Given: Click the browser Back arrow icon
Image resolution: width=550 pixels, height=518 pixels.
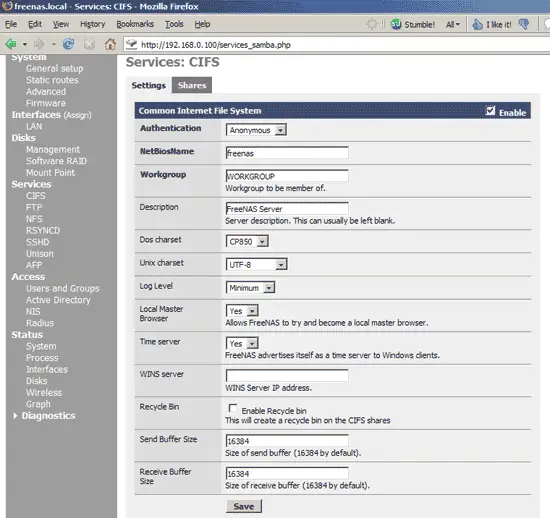Looking at the screenshot, I should click(11, 44).
